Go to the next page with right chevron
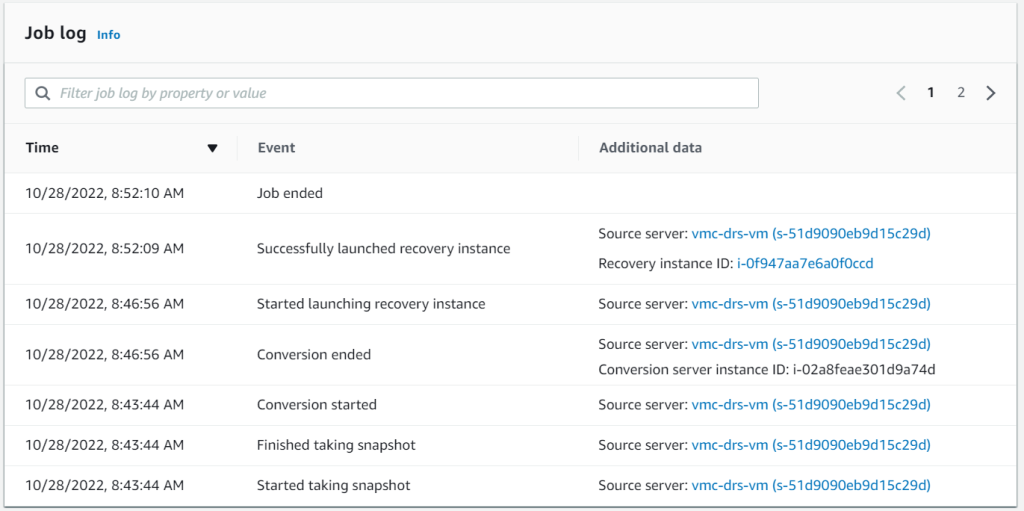The height and width of the screenshot is (511, 1024). (991, 93)
